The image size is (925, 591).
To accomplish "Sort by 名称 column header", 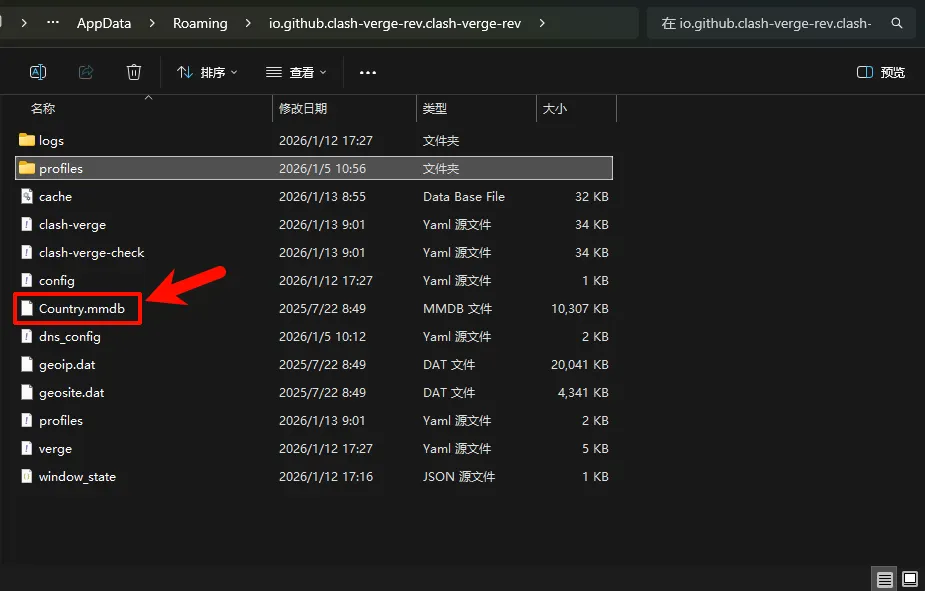I will click(x=43, y=109).
